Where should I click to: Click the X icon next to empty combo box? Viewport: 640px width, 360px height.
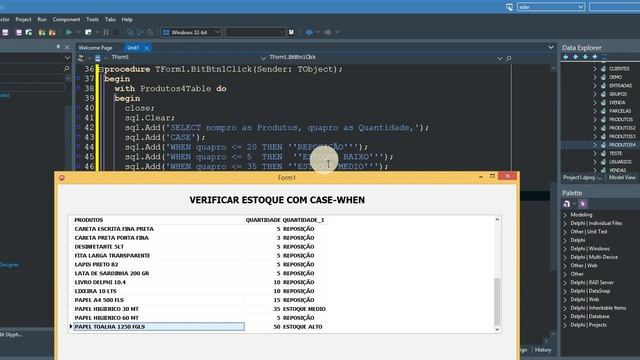click(x=291, y=32)
